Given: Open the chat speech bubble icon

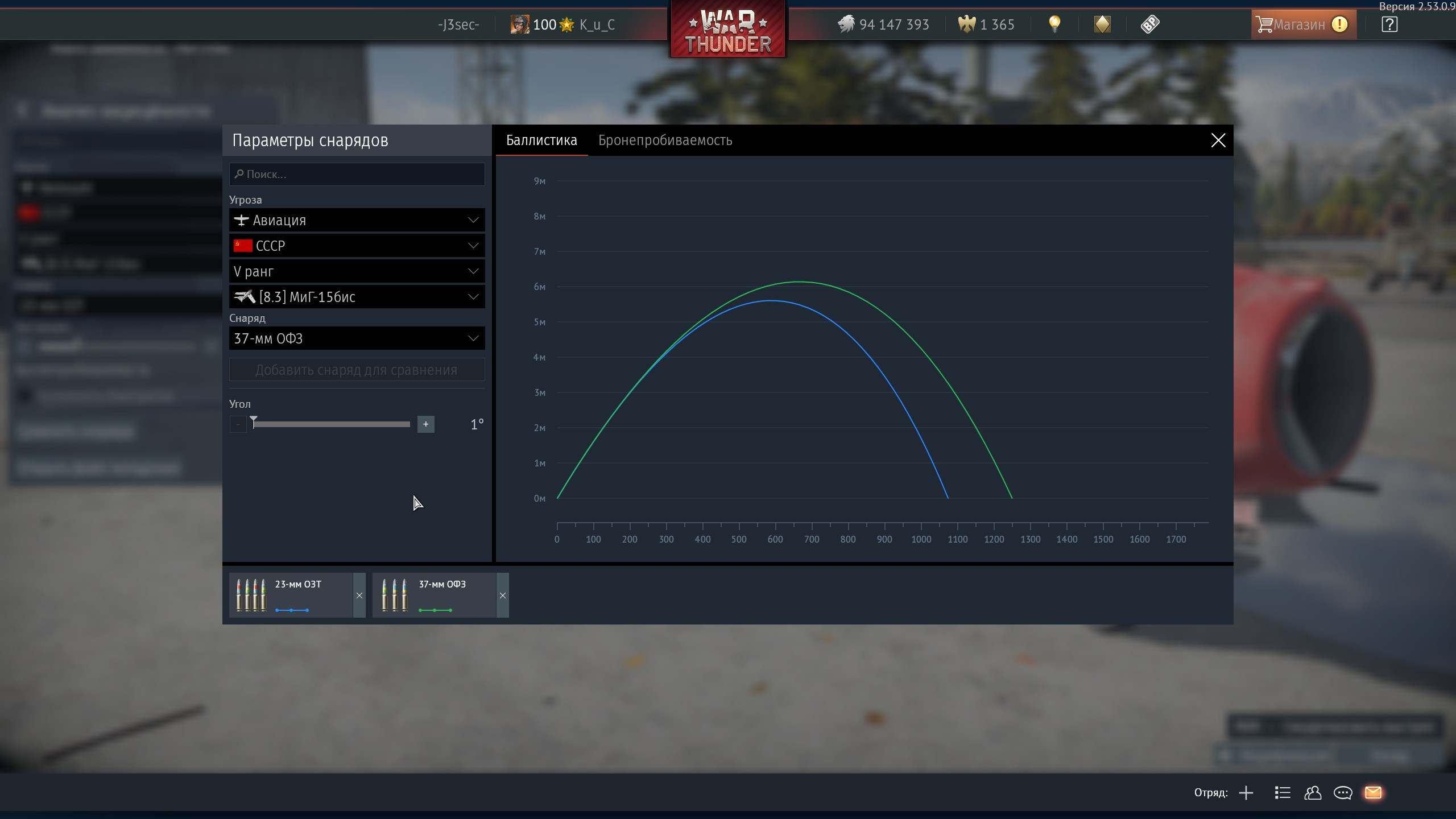Looking at the screenshot, I should coord(1343,792).
